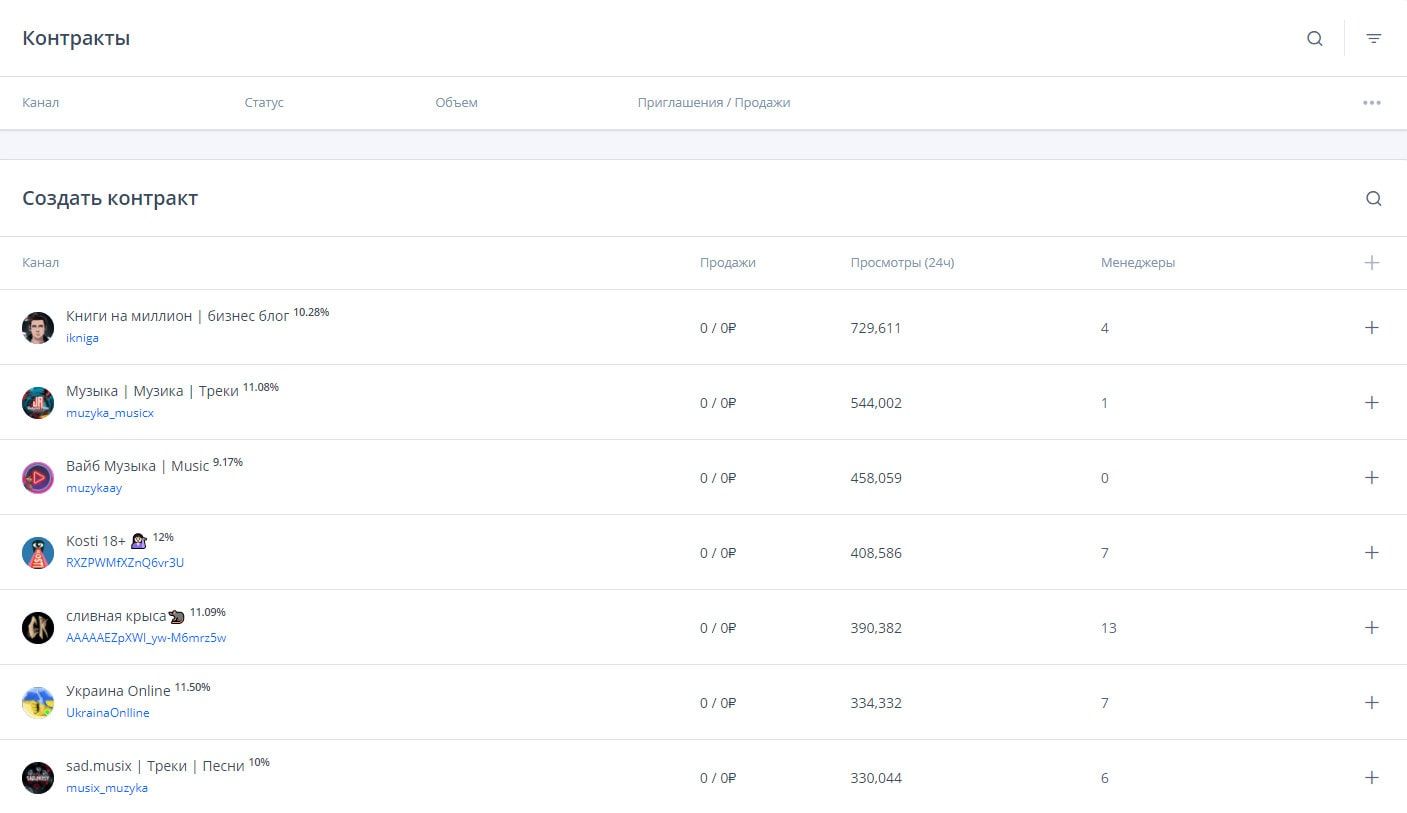Click the 13 managers value for сливная крыса

pos(1109,628)
